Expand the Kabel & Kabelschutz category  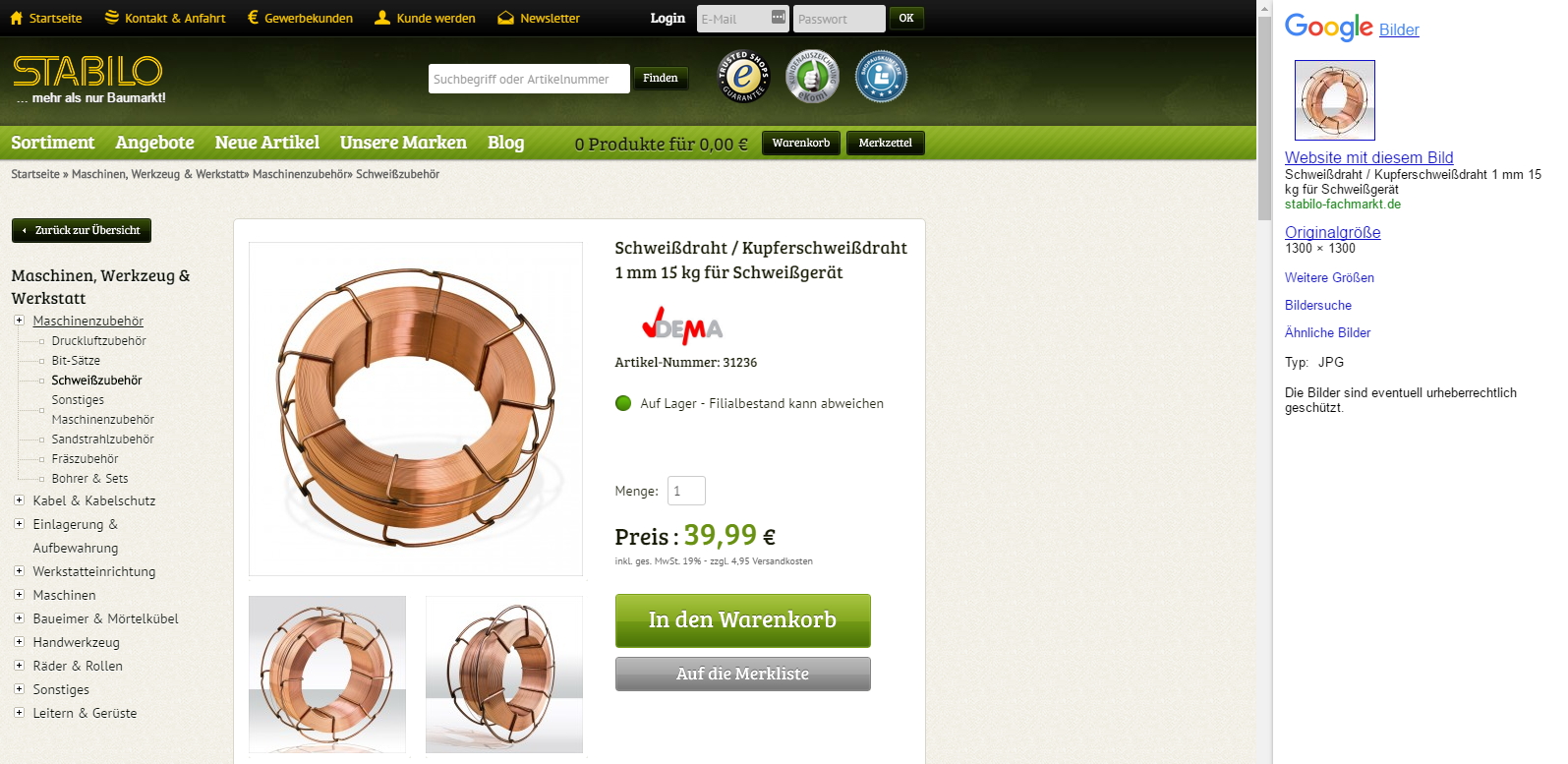[x=19, y=500]
